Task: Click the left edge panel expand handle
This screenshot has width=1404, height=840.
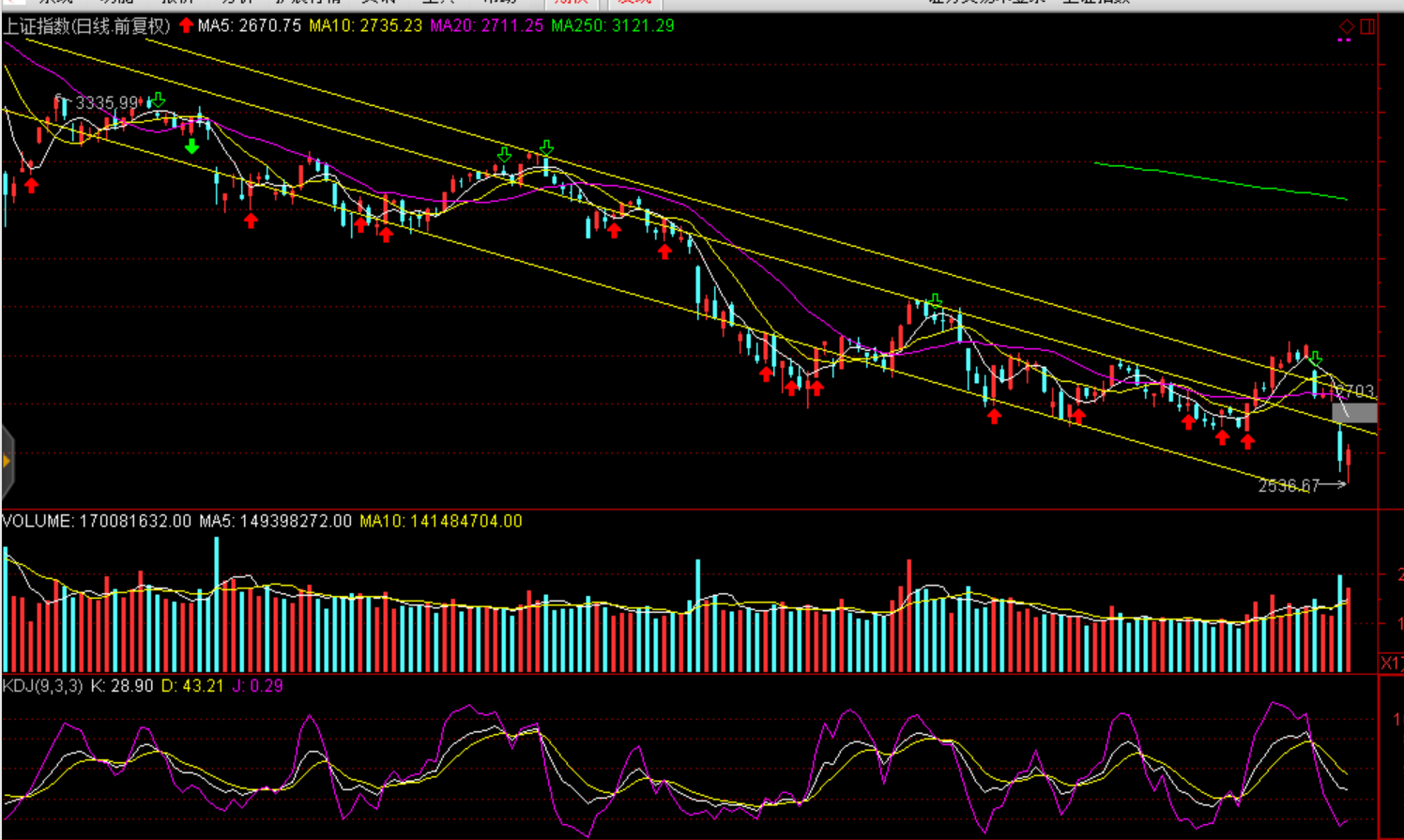Action: (x=7, y=461)
